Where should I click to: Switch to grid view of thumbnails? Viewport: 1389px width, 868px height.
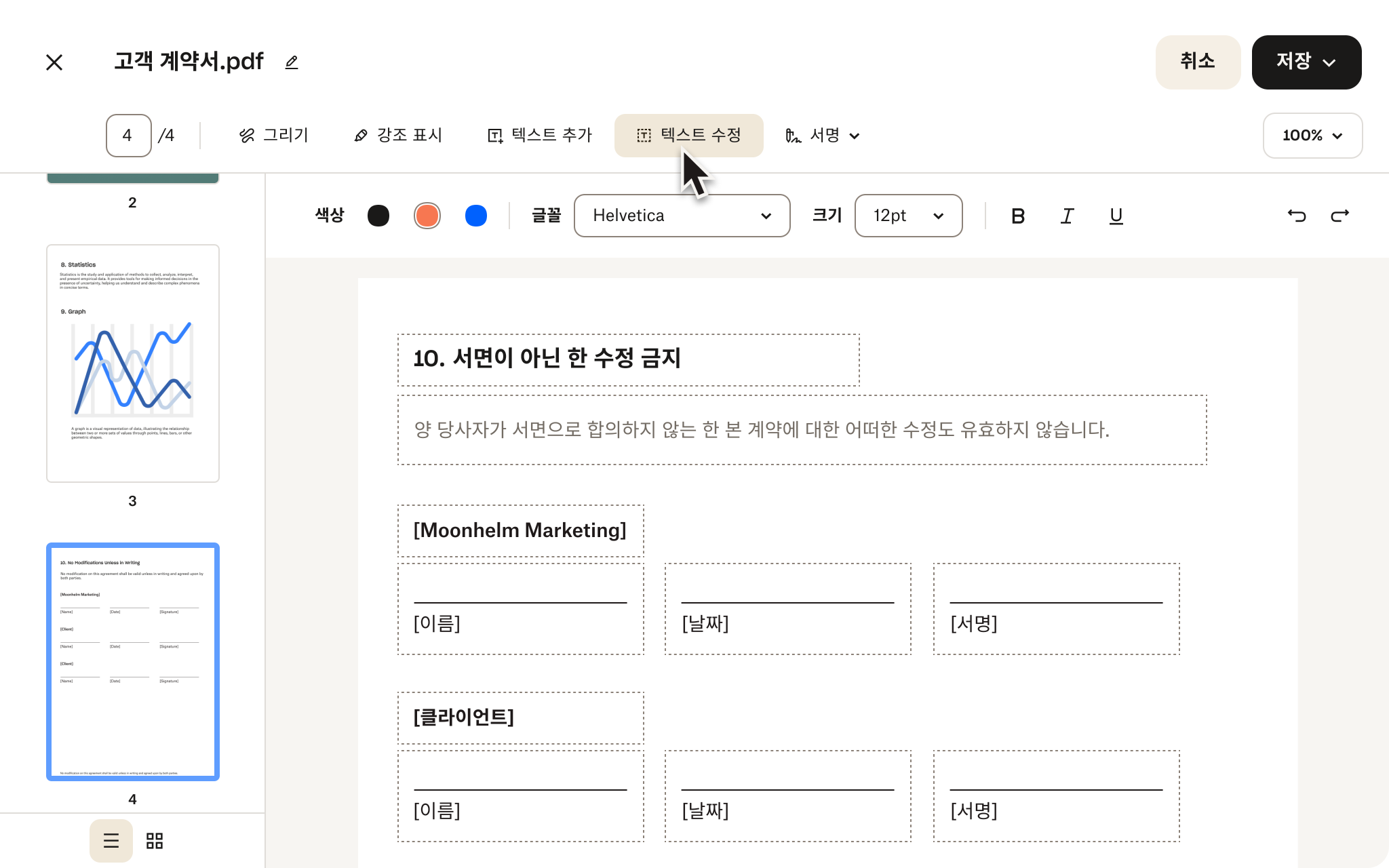[x=155, y=841]
